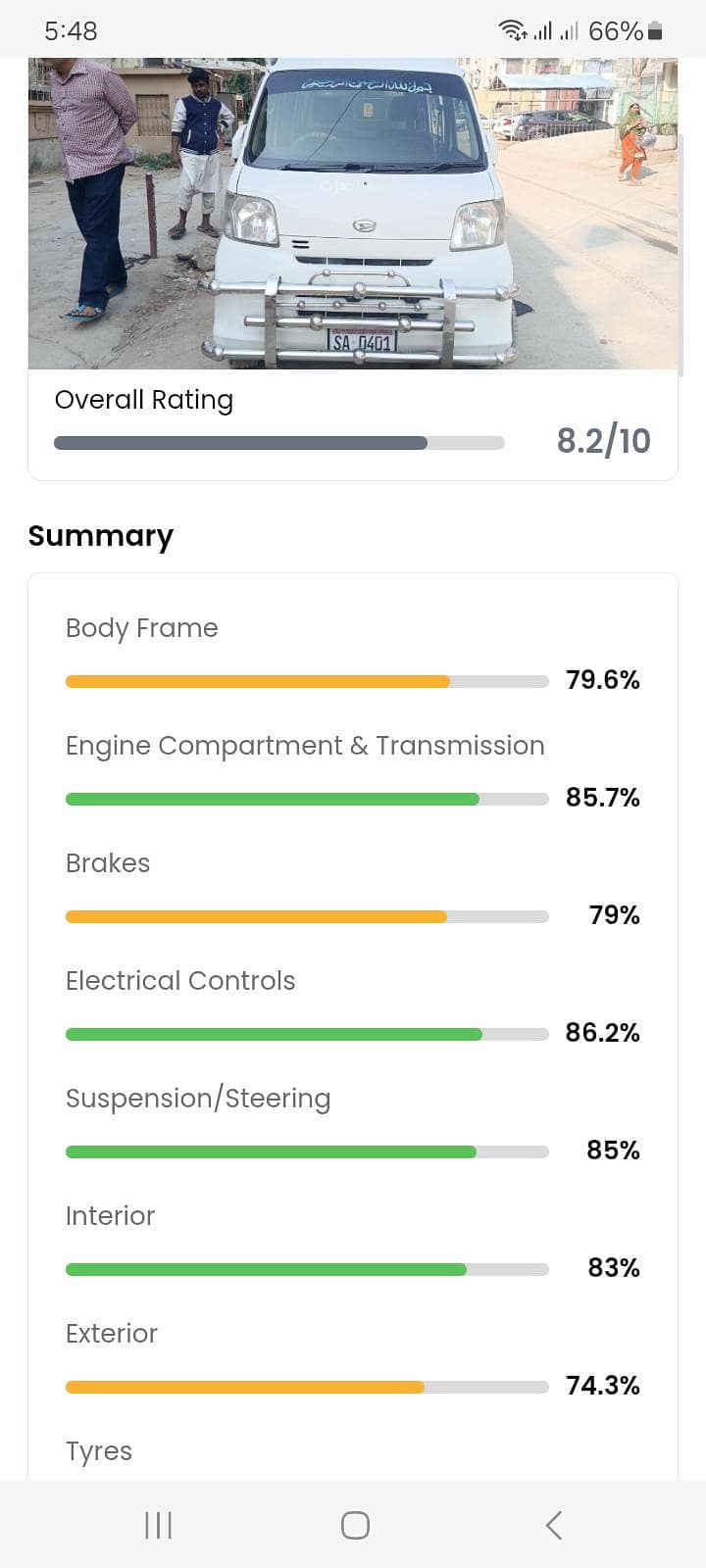Image resolution: width=706 pixels, height=1568 pixels.
Task: Open the white van inspection photo
Action: pyautogui.click(x=353, y=214)
